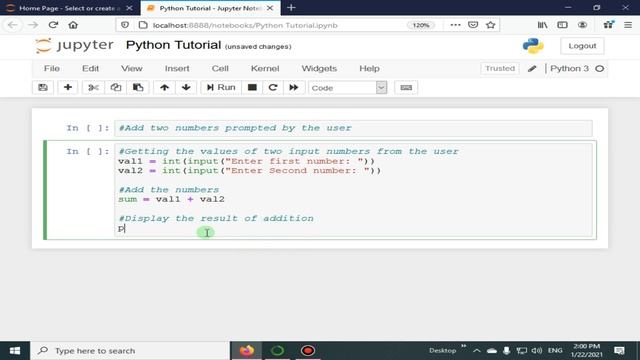Viewport: 640px width, 360px height.
Task: Open page actions three-dots menu
Action: click(455, 25)
